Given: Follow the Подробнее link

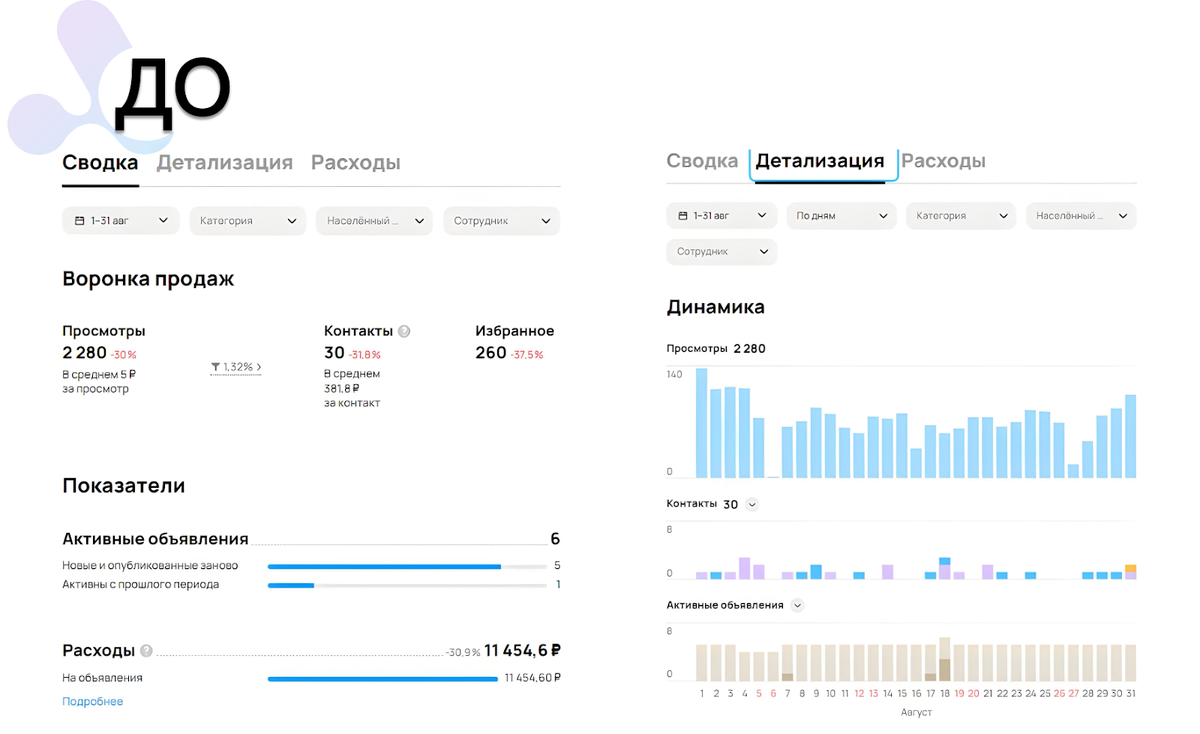Looking at the screenshot, I should point(93,702).
